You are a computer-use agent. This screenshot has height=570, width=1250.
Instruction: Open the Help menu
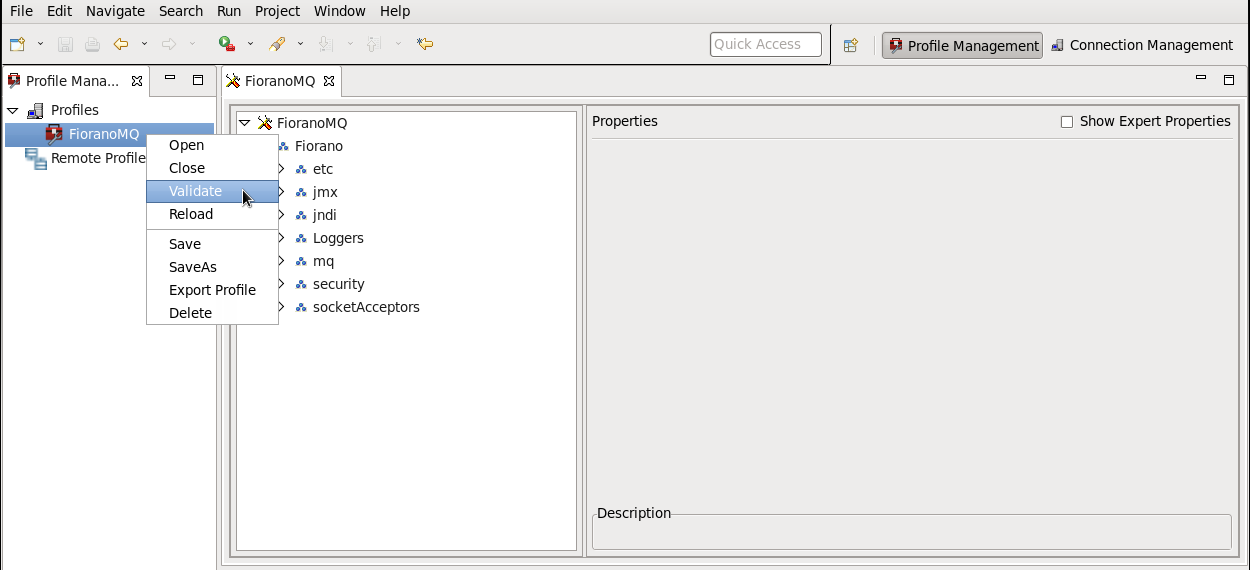395,11
